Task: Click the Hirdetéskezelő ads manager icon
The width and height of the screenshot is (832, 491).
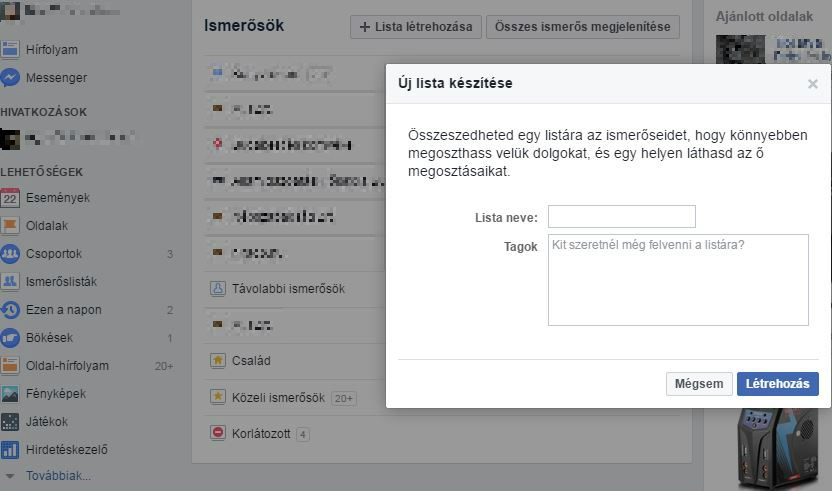Action: [10, 450]
